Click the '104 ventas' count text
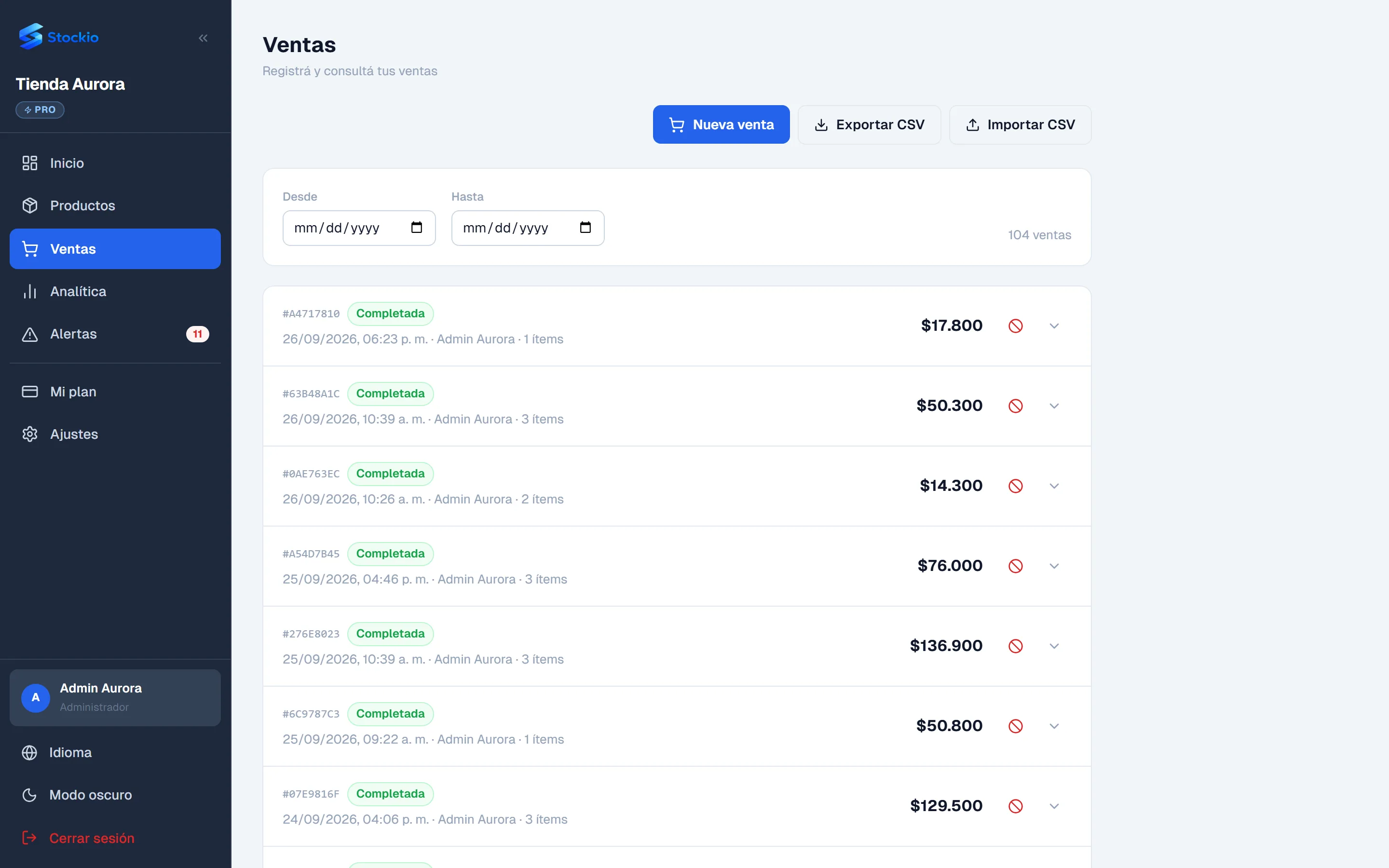This screenshot has width=1389, height=868. 1039,235
